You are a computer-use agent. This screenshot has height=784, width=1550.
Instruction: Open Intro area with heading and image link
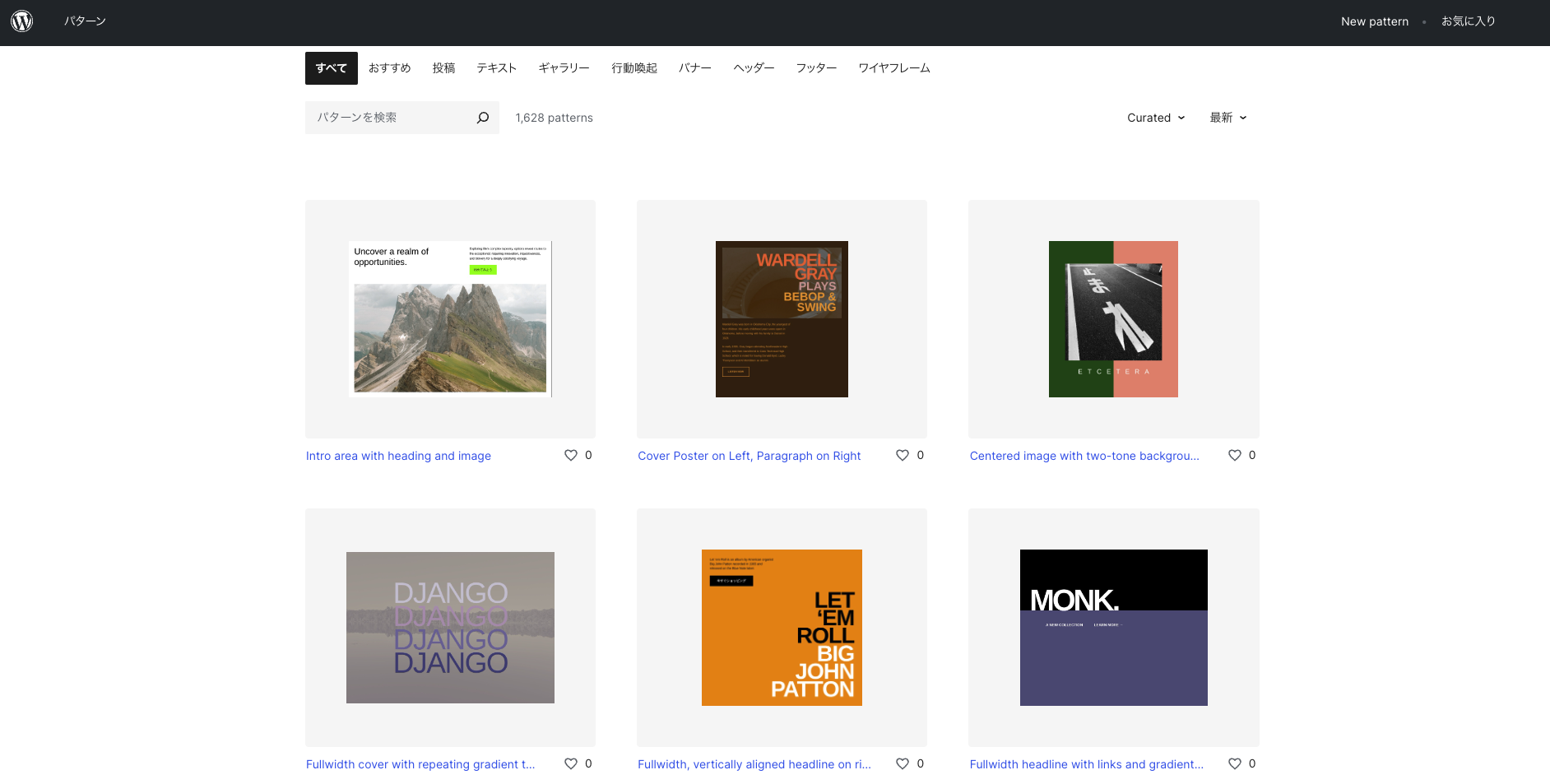click(398, 456)
